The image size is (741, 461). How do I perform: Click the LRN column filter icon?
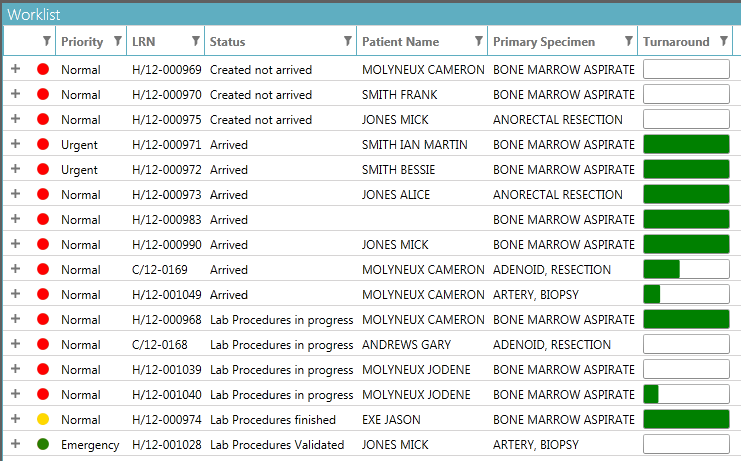(x=195, y=41)
